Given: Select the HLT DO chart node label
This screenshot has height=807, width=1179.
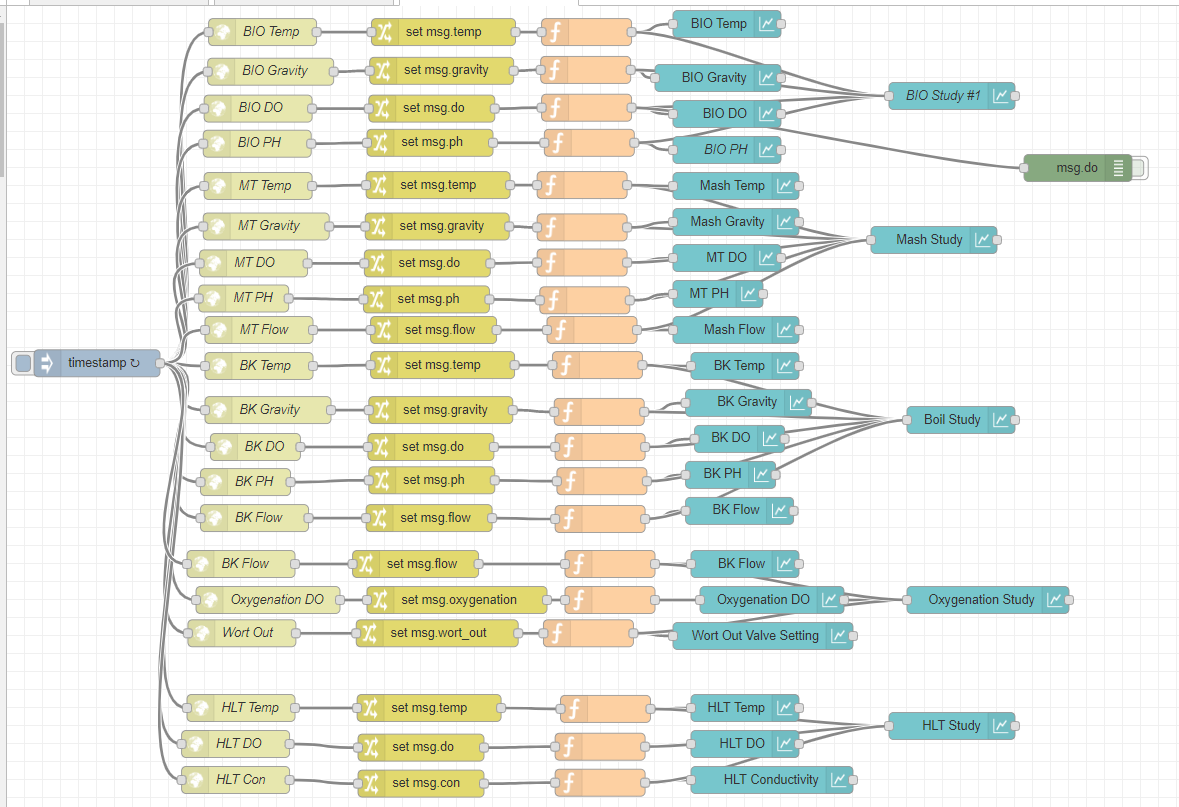Looking at the screenshot, I should click(741, 743).
